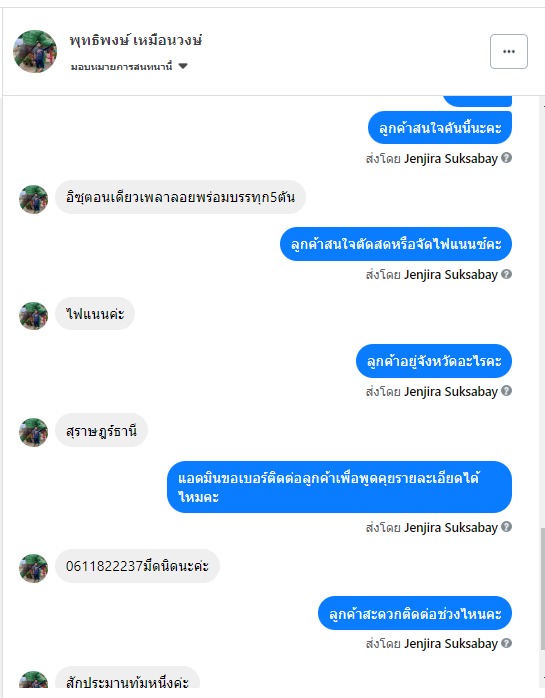Click help icon beside sender under ลูกค้าสนใจคันนี้นะคะ

[506, 158]
